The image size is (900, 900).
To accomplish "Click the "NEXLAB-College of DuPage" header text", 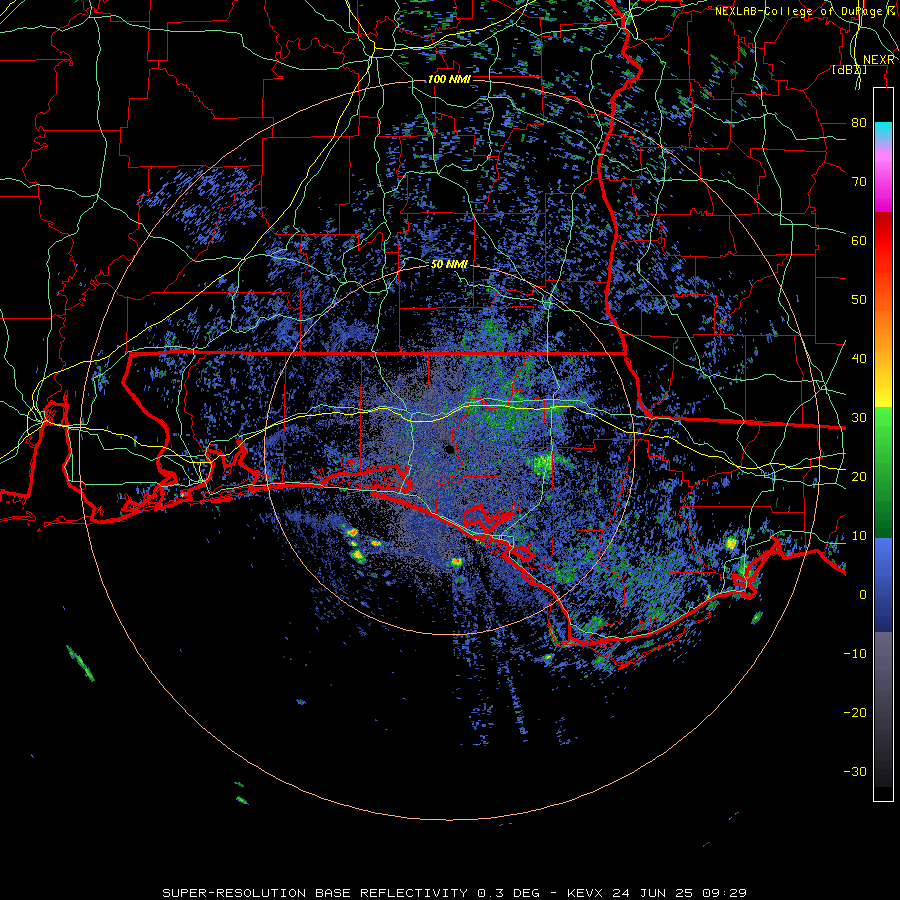I will pos(800,11).
